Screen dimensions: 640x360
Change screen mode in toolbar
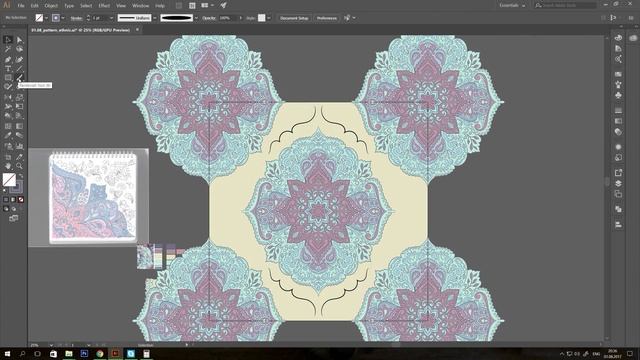[13, 218]
